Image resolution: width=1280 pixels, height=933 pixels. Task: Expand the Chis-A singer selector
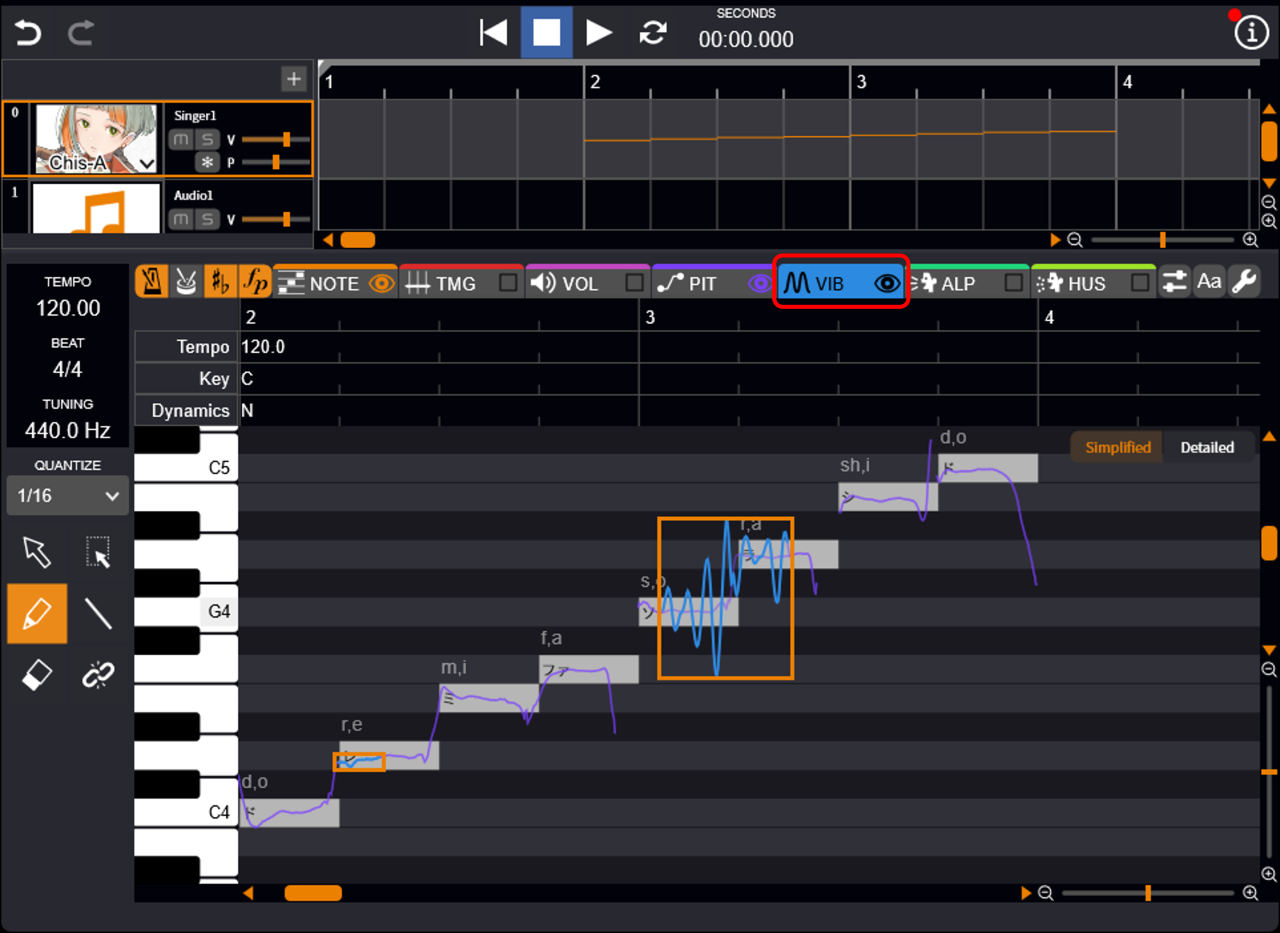147,163
